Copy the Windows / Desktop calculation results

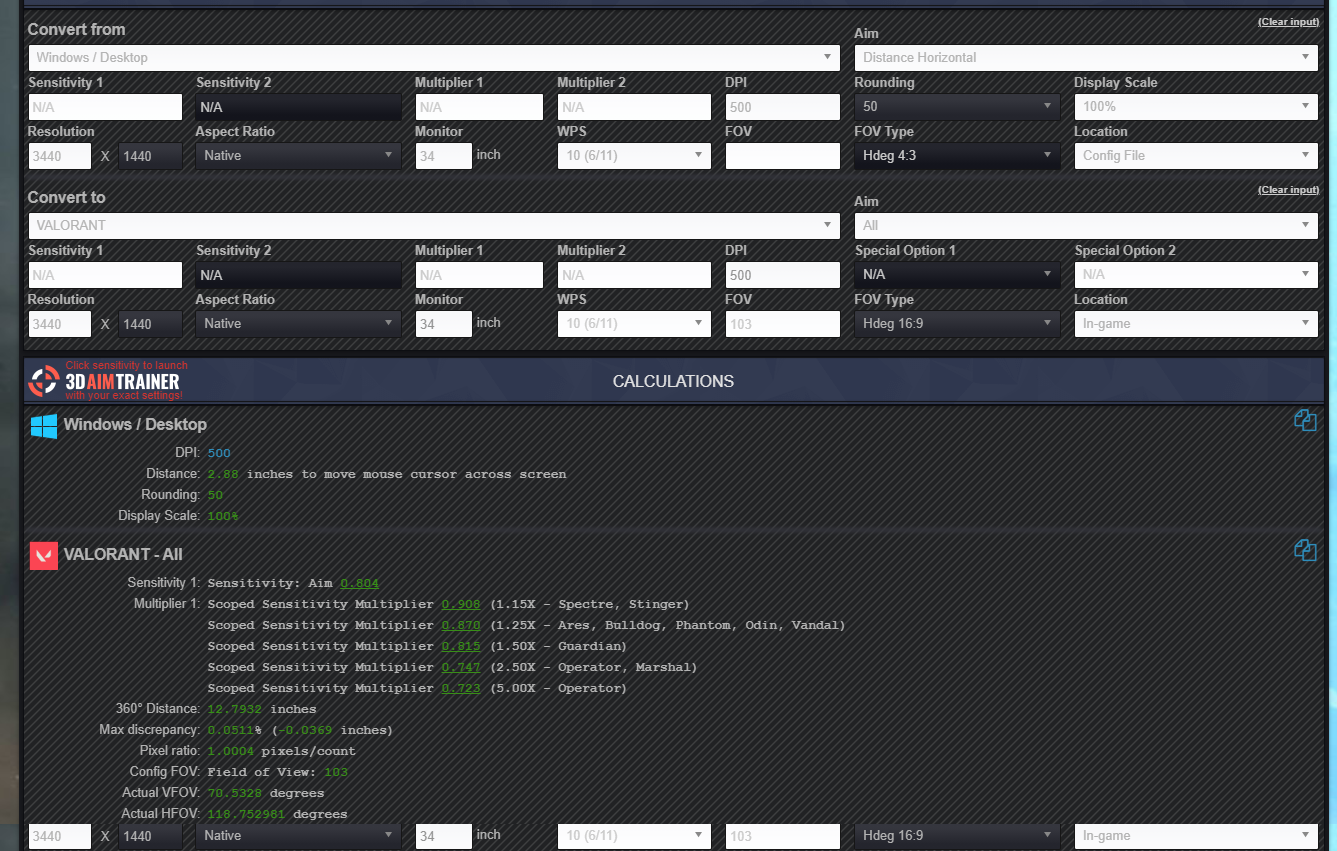coord(1304,421)
